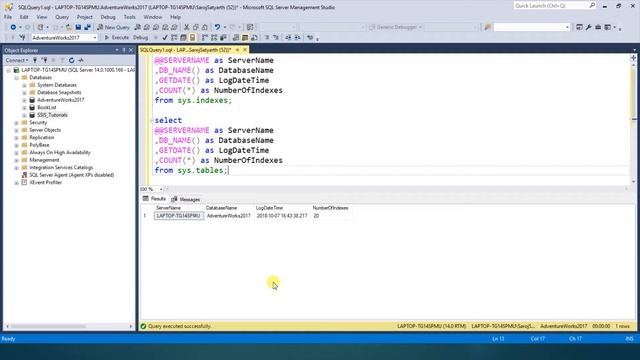Click the Find in Files icon beside search box

pyautogui.click(x=487, y=27)
